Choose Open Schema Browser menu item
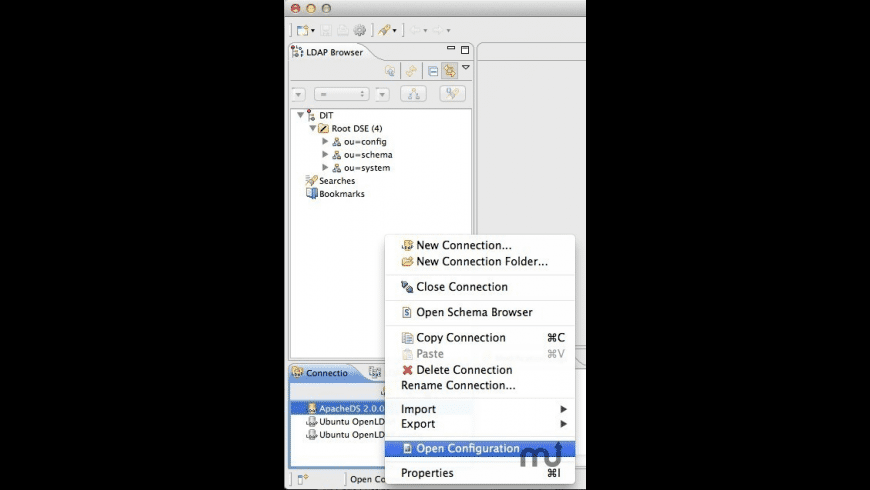Screen dimensions: 870x490 tap(479, 312)
